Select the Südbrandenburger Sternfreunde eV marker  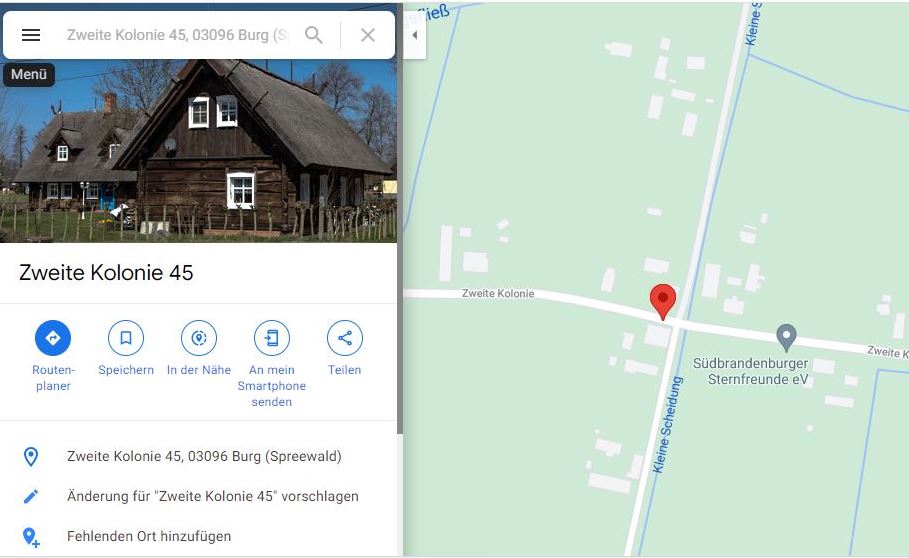786,338
